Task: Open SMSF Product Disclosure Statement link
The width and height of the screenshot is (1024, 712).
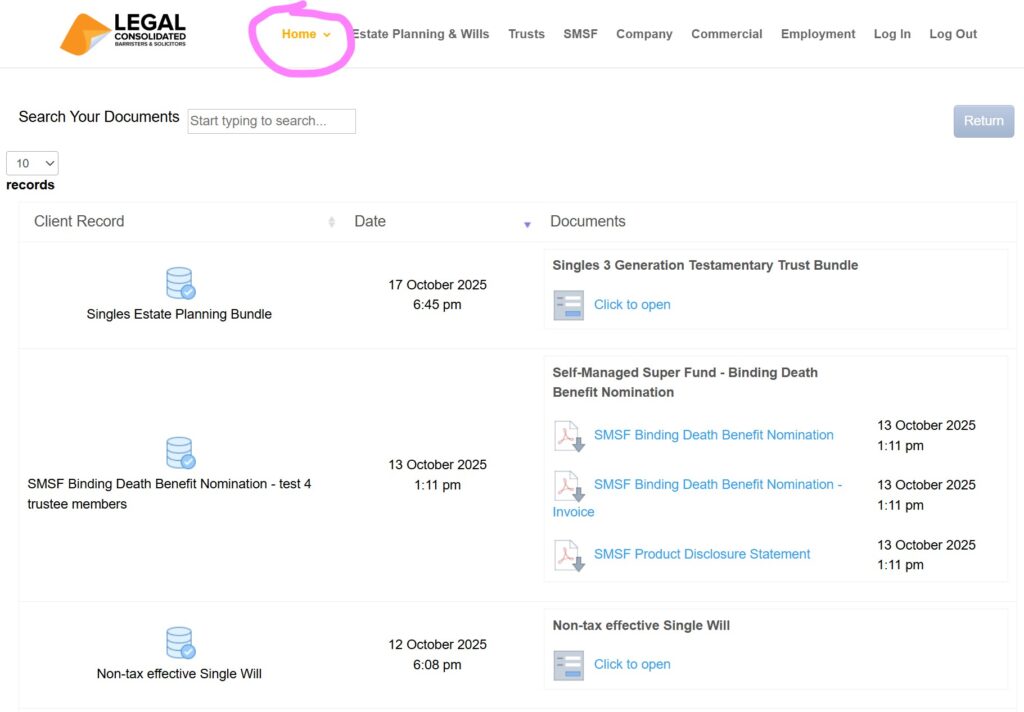Action: [x=702, y=554]
